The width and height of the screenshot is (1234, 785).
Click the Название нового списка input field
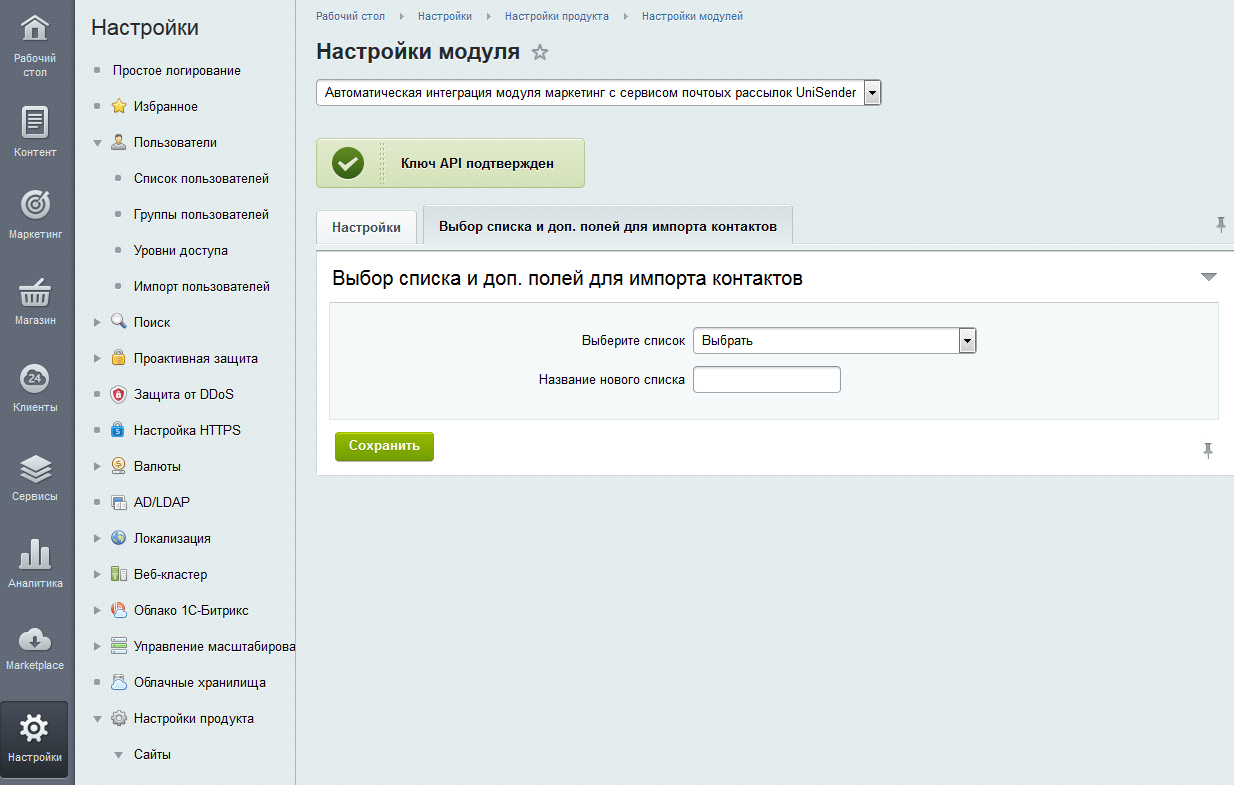click(x=766, y=380)
